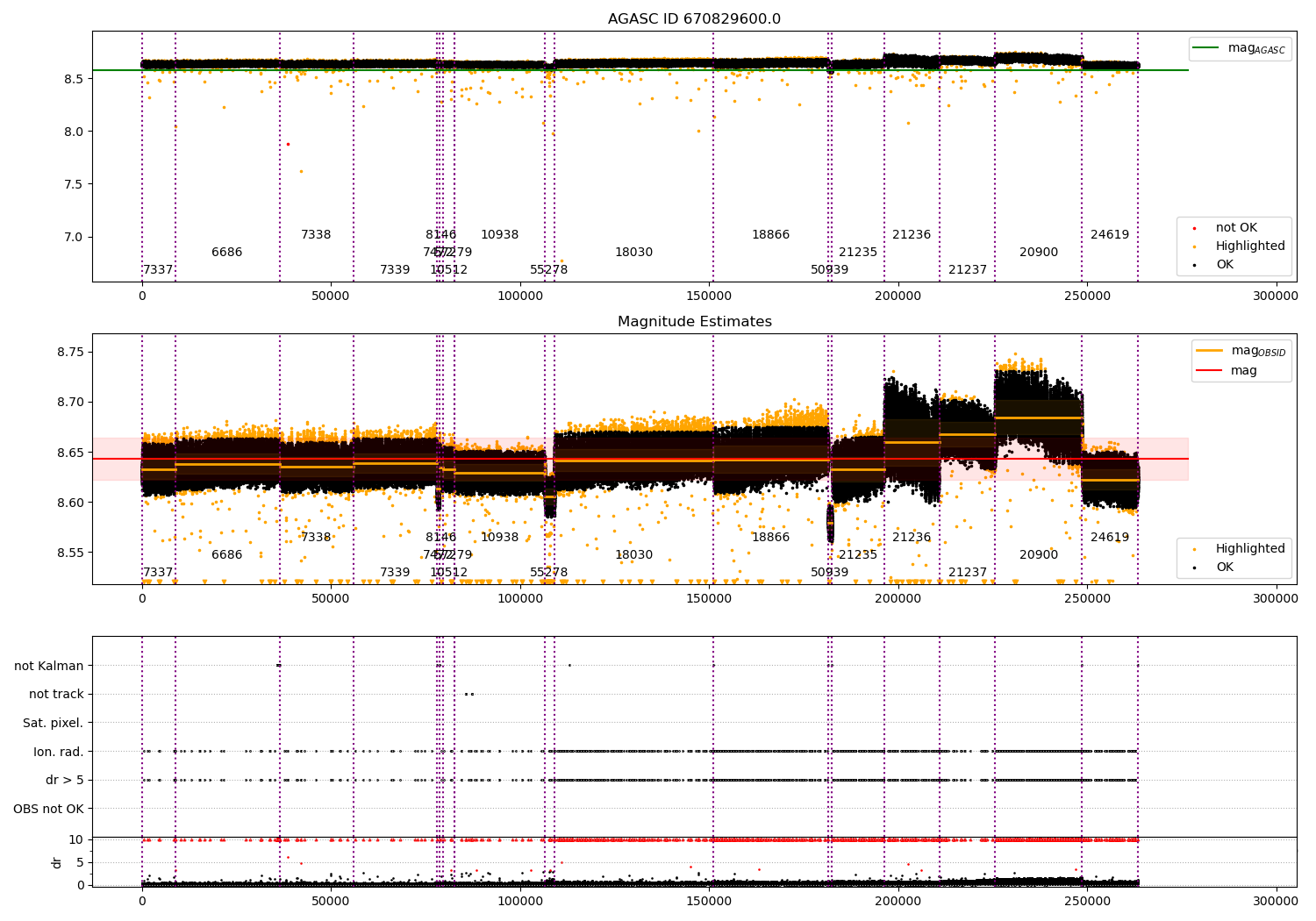Click OBSID label 20900 in the top plot
Screen dimensions: 1316x921
(x=1039, y=253)
